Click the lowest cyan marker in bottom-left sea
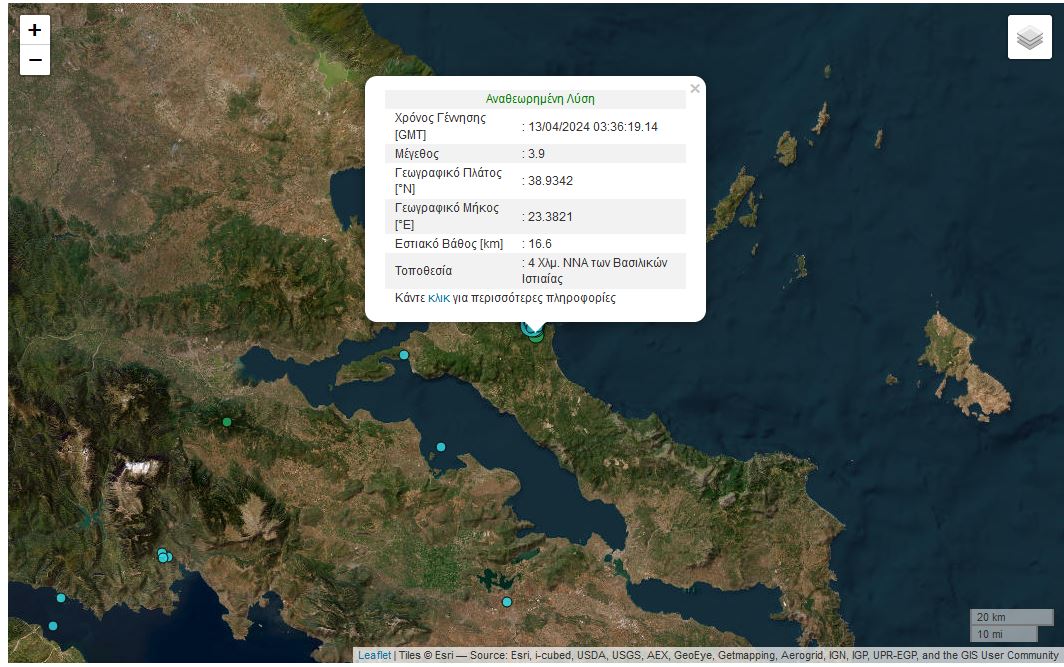The height and width of the screenshot is (667, 1064). [53, 626]
